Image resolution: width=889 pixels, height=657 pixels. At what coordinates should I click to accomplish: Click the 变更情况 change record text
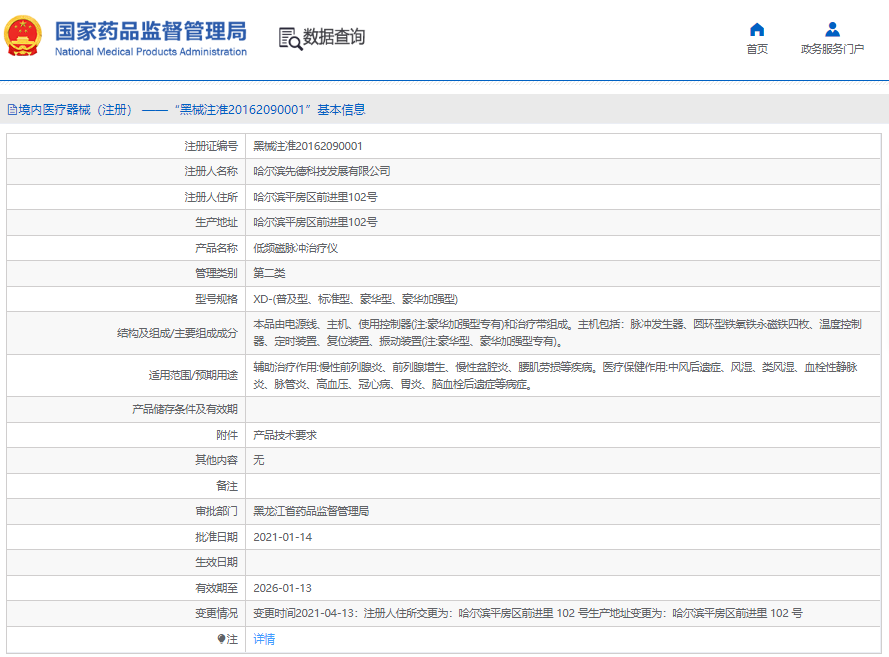point(528,613)
